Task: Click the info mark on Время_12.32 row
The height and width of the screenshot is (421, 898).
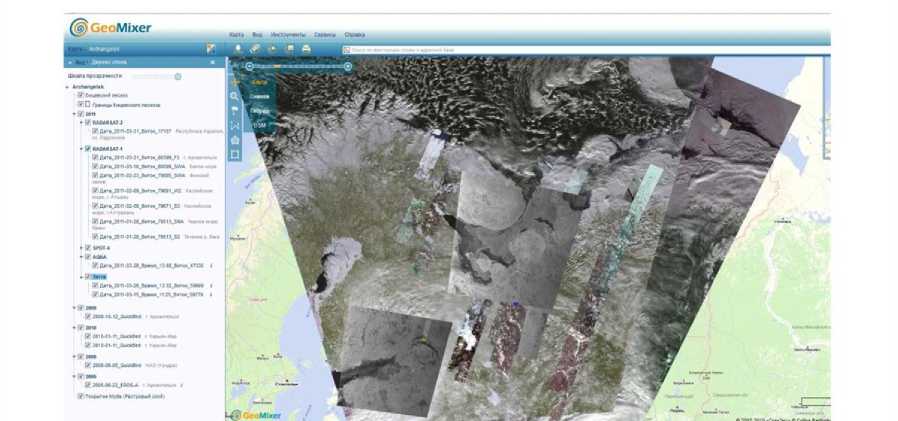Action: pyautogui.click(x=211, y=285)
